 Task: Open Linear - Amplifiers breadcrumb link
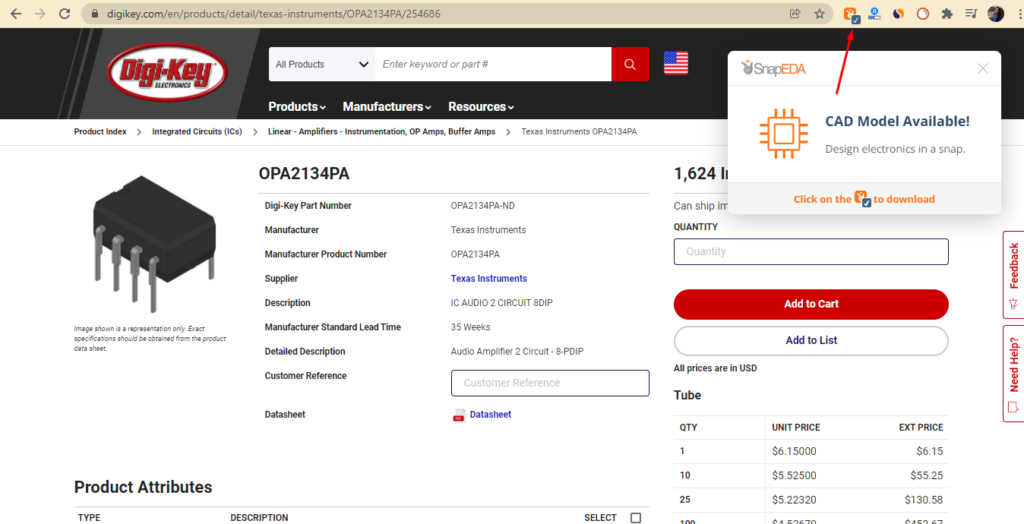tap(381, 131)
